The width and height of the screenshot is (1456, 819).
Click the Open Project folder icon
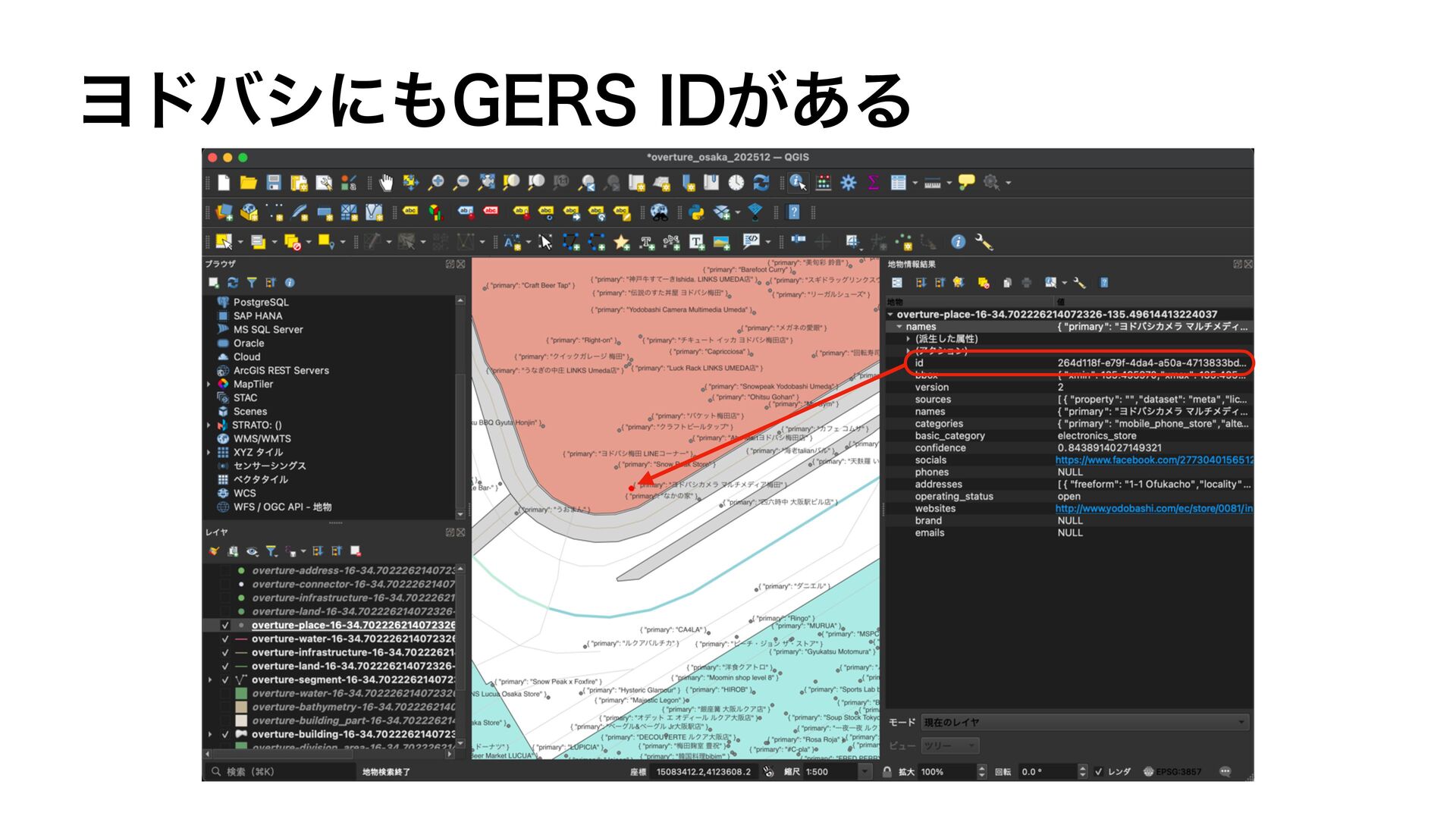click(x=248, y=183)
